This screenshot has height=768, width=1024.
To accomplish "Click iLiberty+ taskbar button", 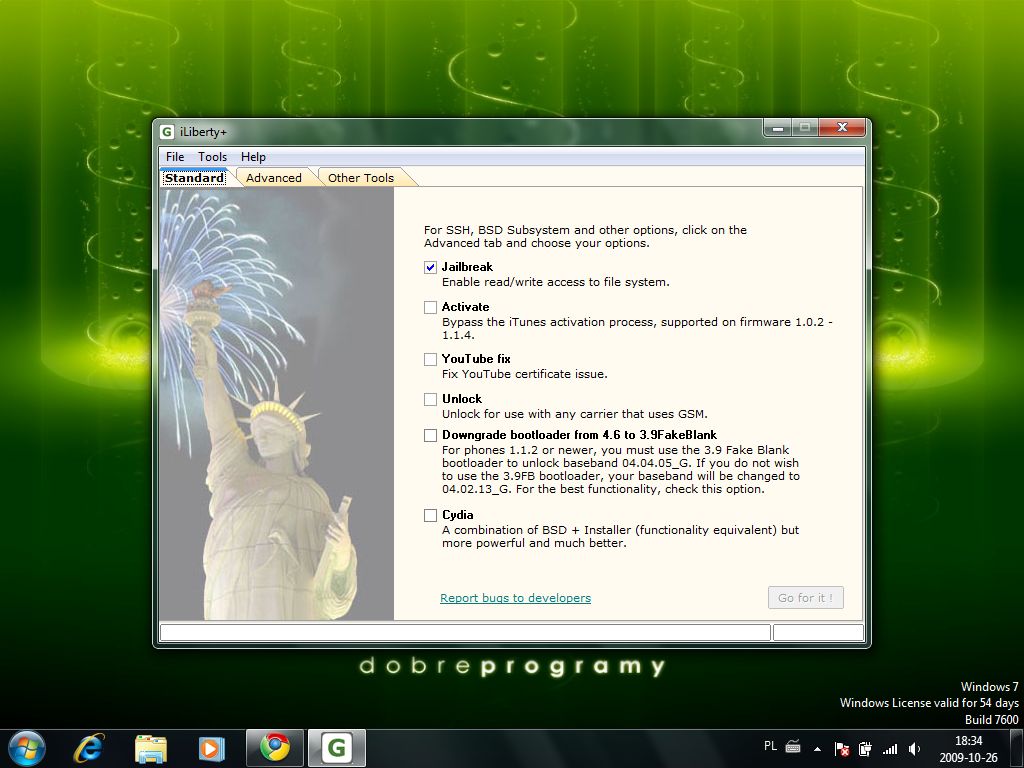I will (337, 748).
